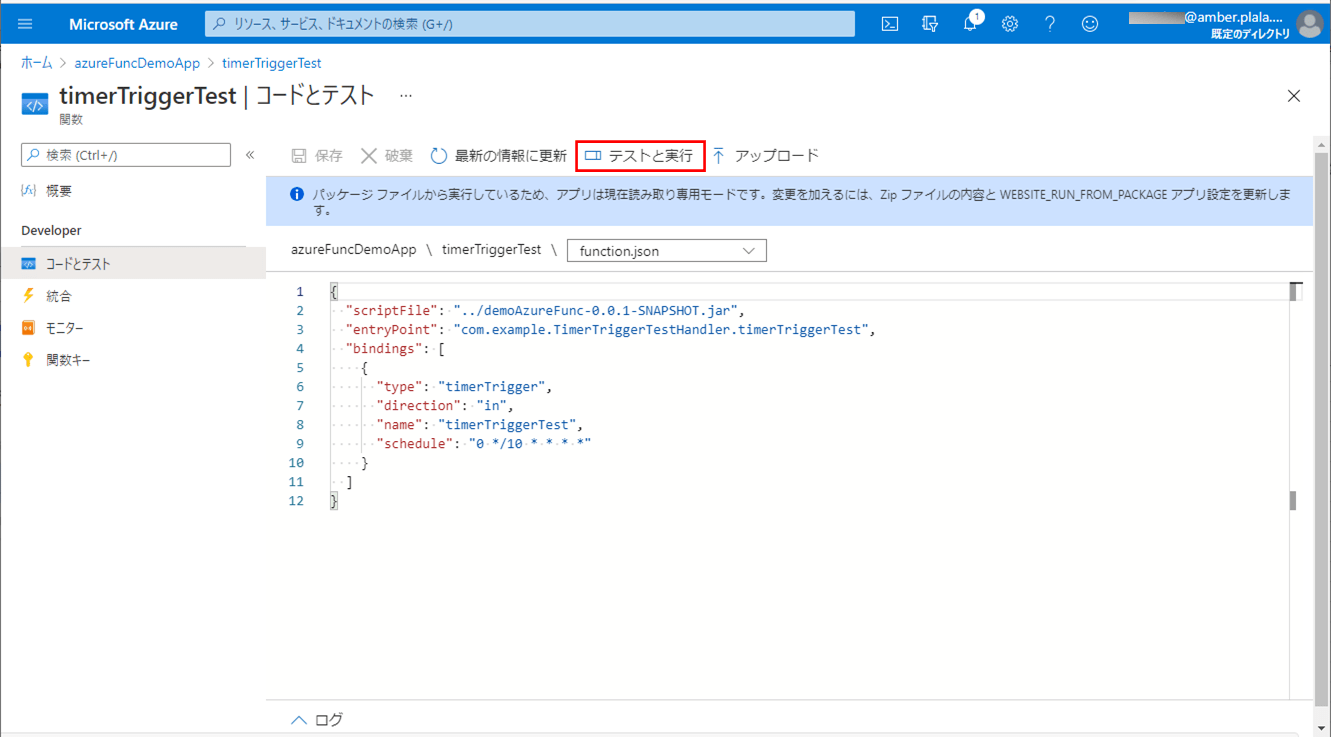Click the azureFuncDemoApp path segment above editor

tap(354, 250)
